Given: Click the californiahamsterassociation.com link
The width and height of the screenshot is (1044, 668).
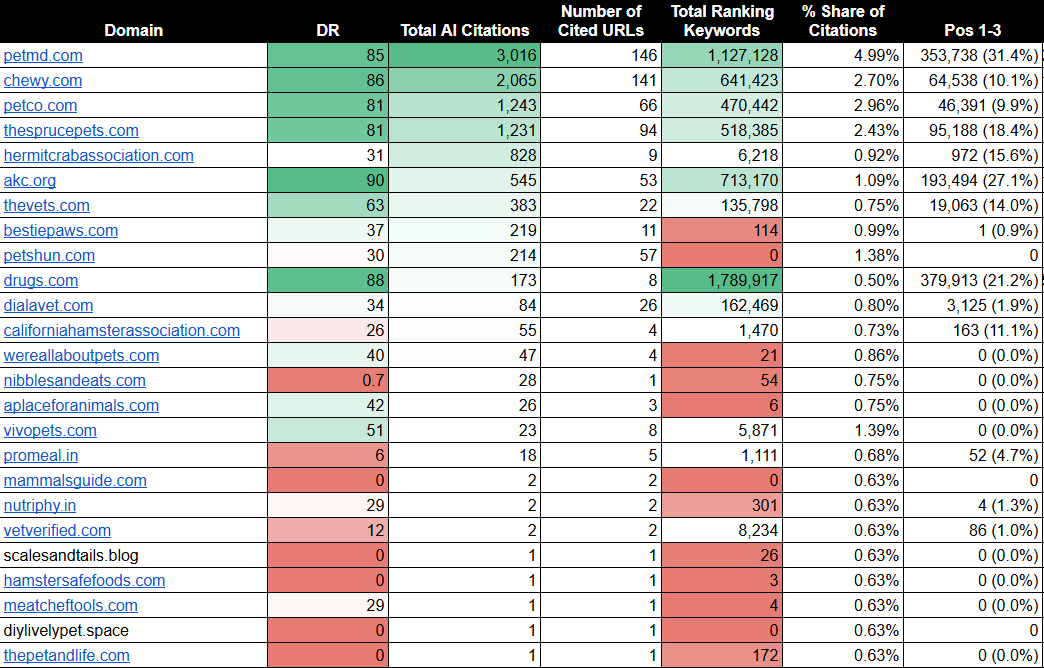Looking at the screenshot, I should (x=121, y=331).
